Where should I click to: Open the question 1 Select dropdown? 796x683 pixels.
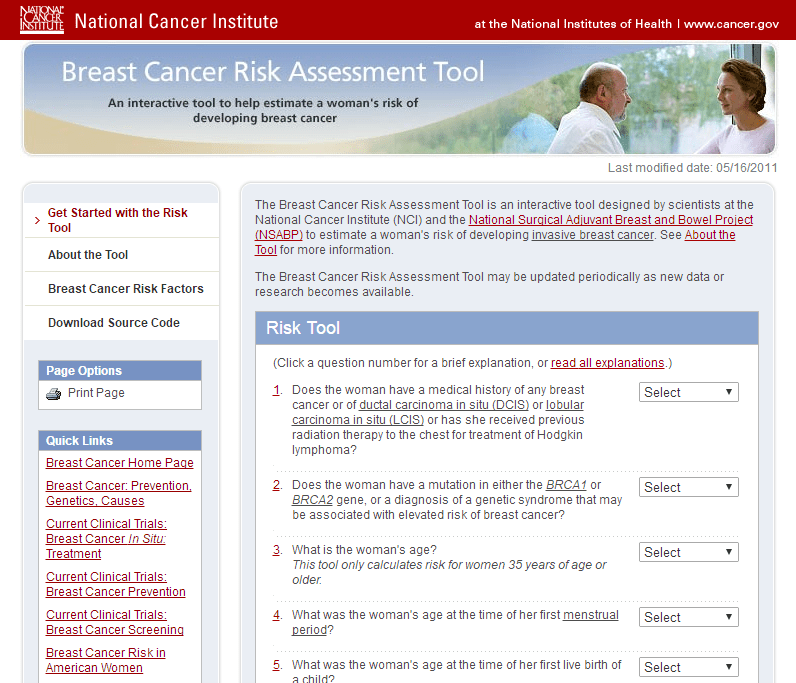pos(688,392)
